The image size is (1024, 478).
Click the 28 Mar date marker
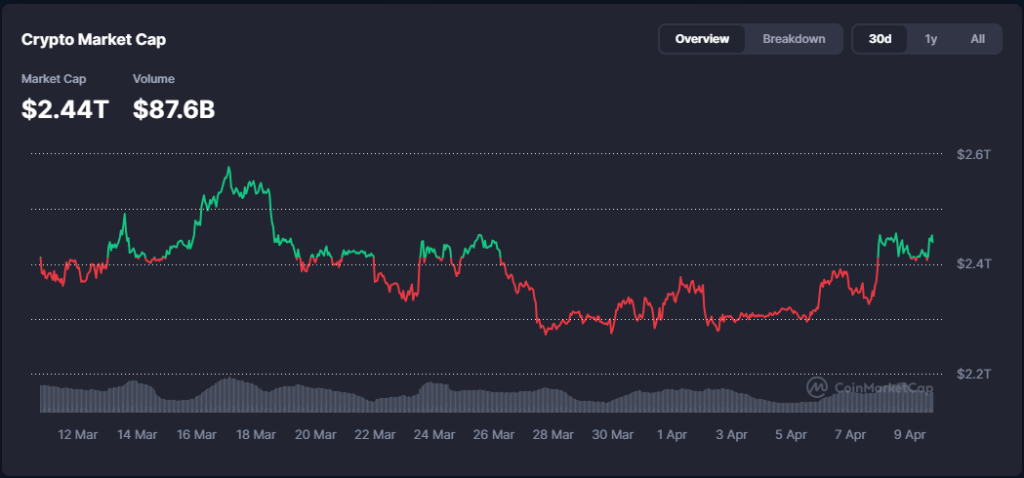(553, 435)
